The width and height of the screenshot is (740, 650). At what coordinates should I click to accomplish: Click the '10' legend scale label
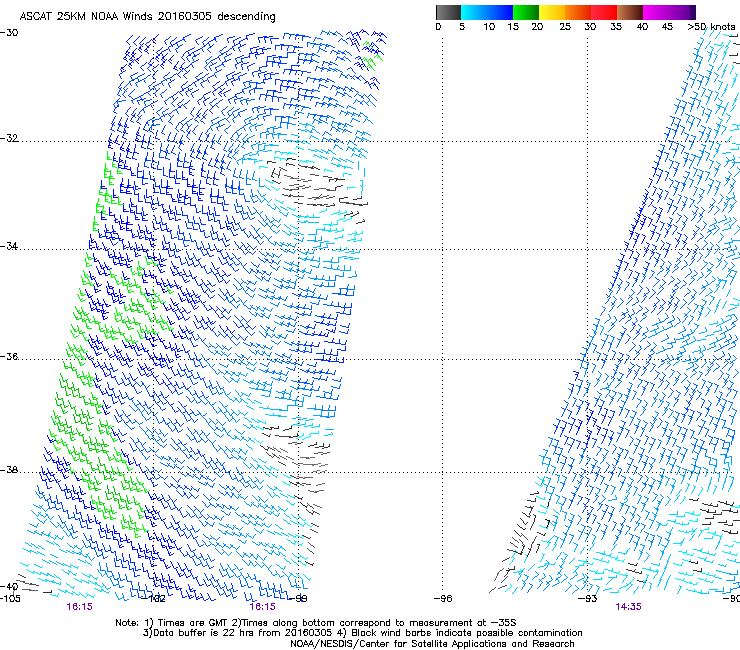coord(489,27)
